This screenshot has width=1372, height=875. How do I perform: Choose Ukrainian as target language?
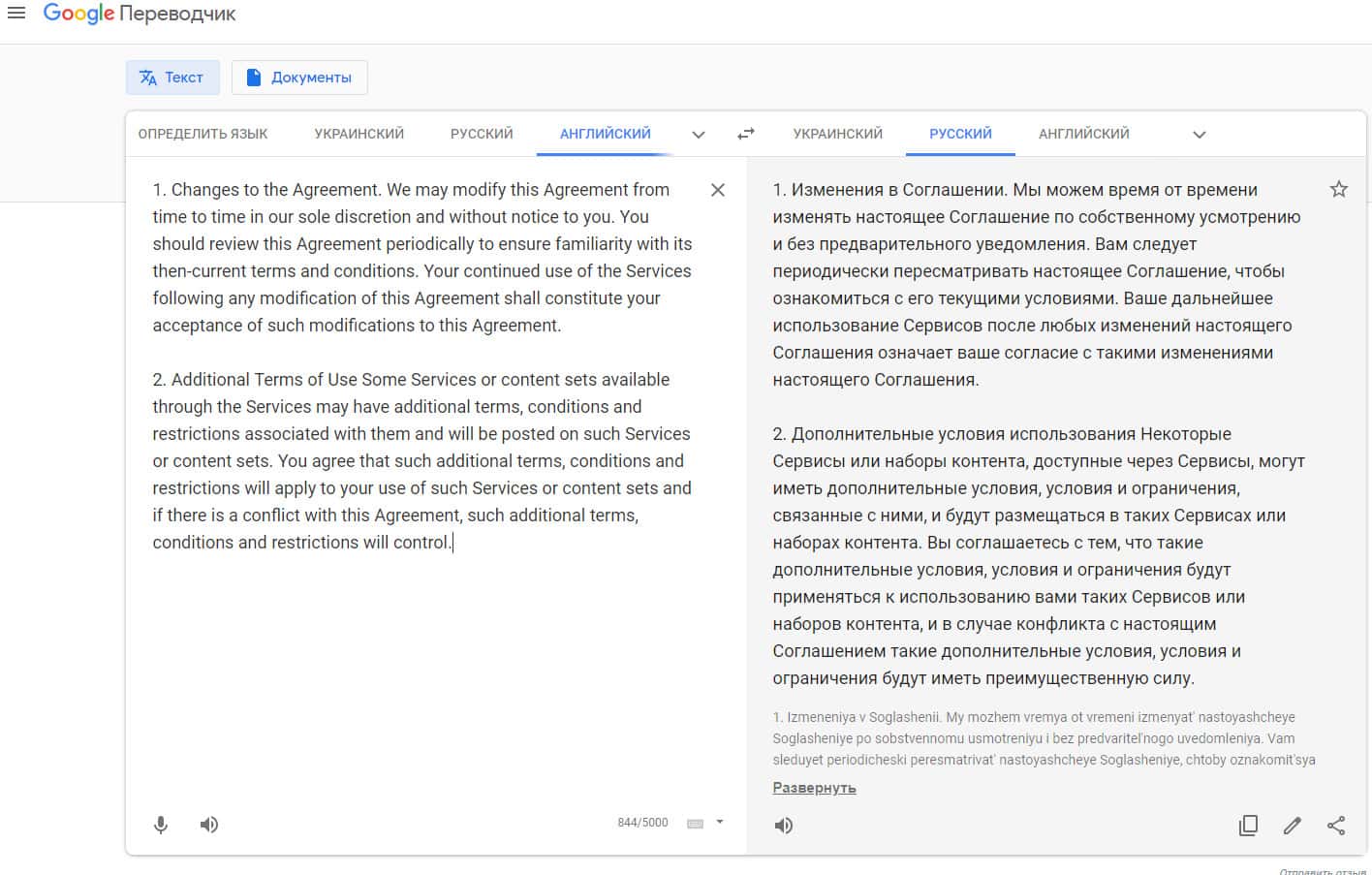coord(837,134)
